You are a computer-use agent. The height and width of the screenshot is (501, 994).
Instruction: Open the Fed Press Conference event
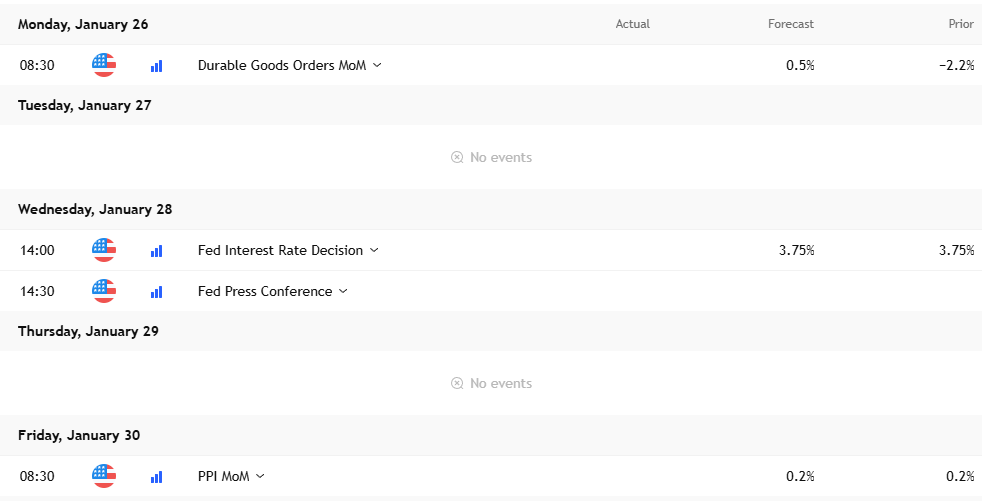[x=265, y=291]
